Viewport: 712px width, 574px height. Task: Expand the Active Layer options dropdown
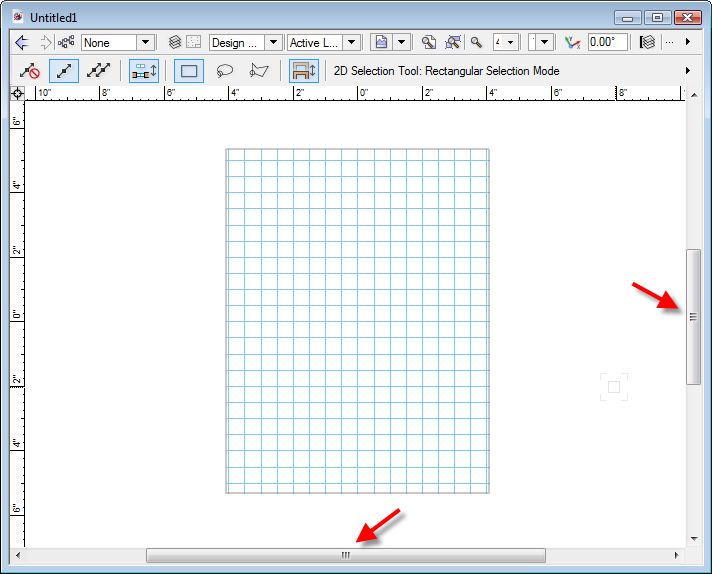[x=351, y=43]
